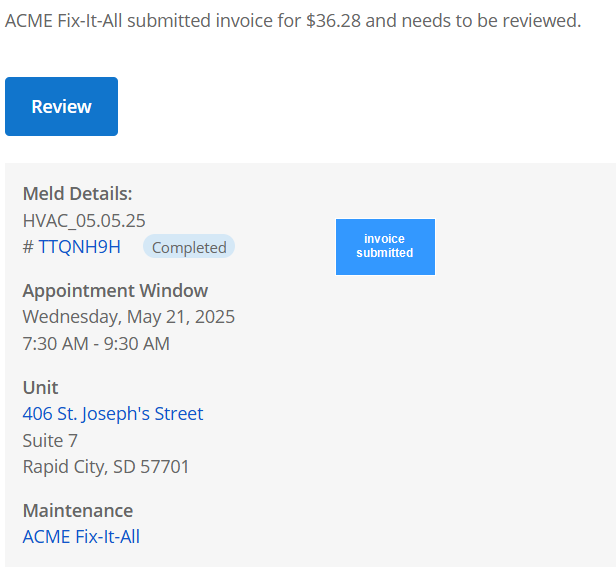Click the blue Review button
This screenshot has height=571, width=616.
(x=61, y=106)
